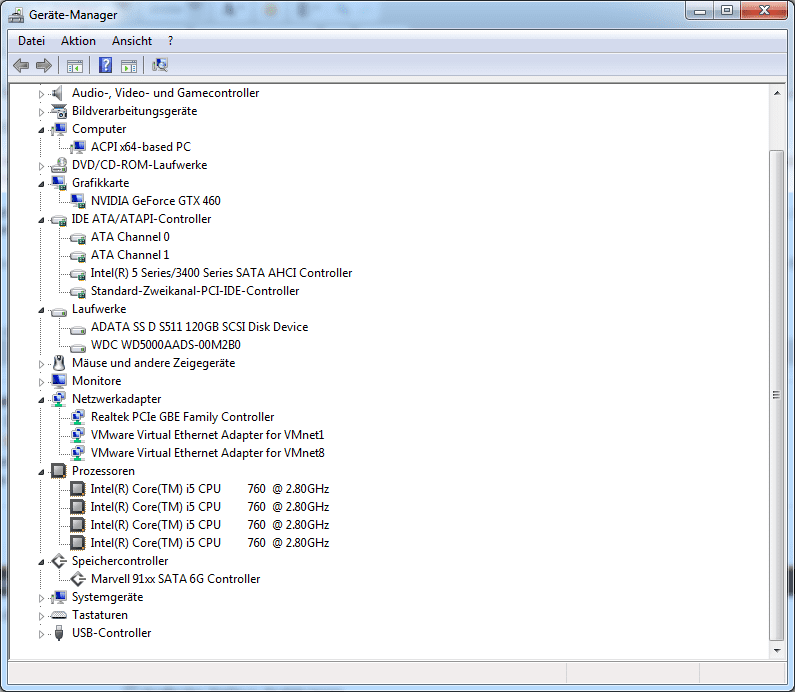
Task: Maximize the Geräte-Manager window
Action: pyautogui.click(x=727, y=11)
